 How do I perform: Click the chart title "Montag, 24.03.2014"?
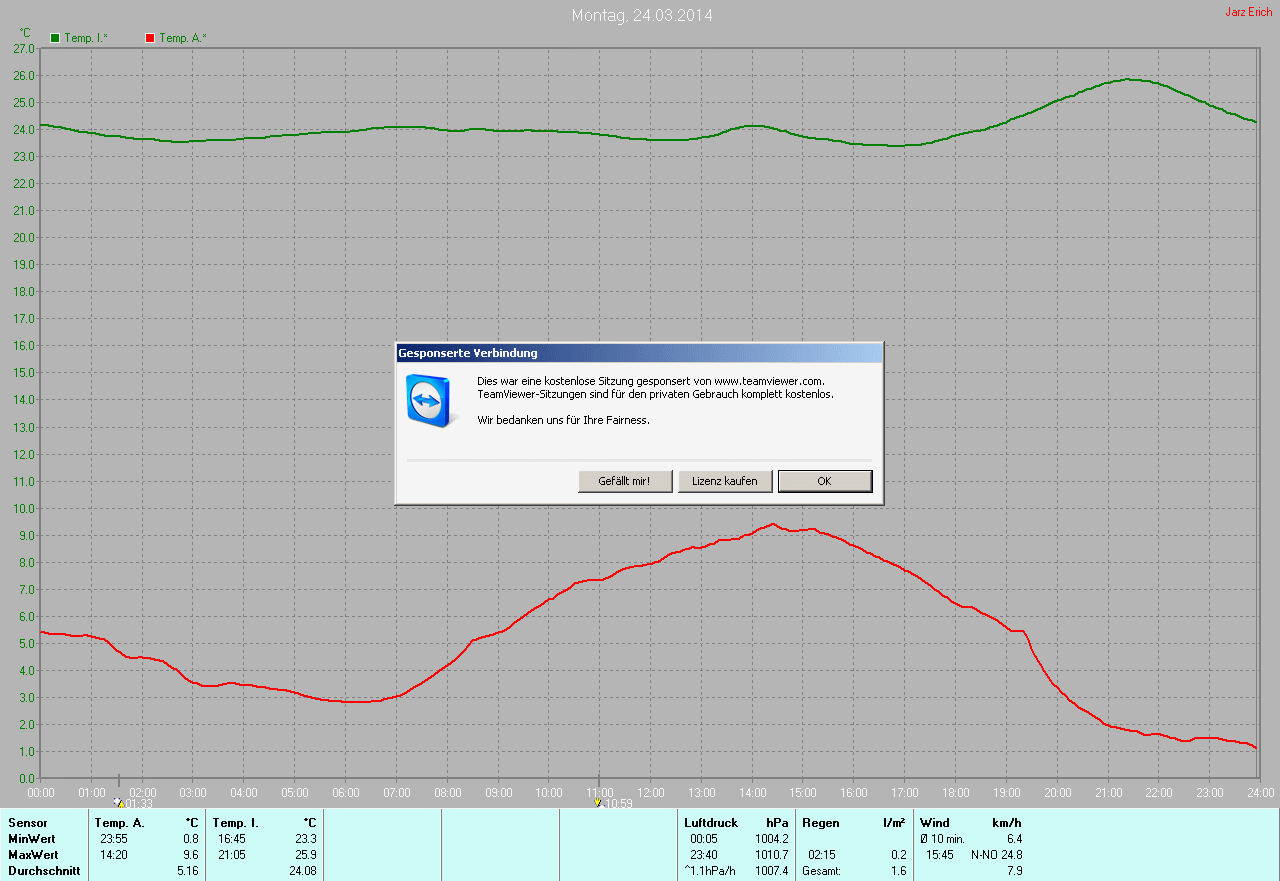642,15
